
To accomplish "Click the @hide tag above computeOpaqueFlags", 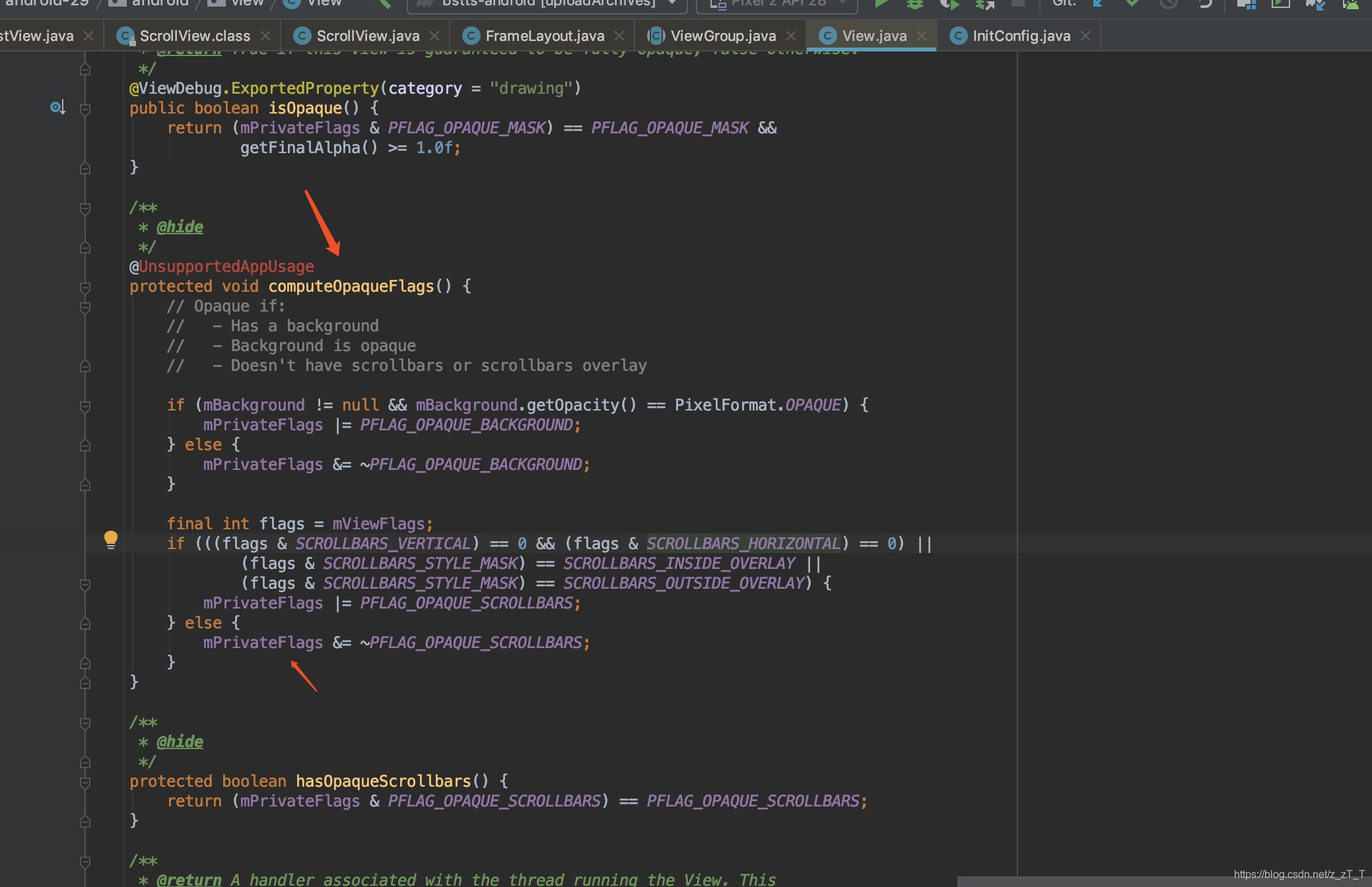I will 180,227.
